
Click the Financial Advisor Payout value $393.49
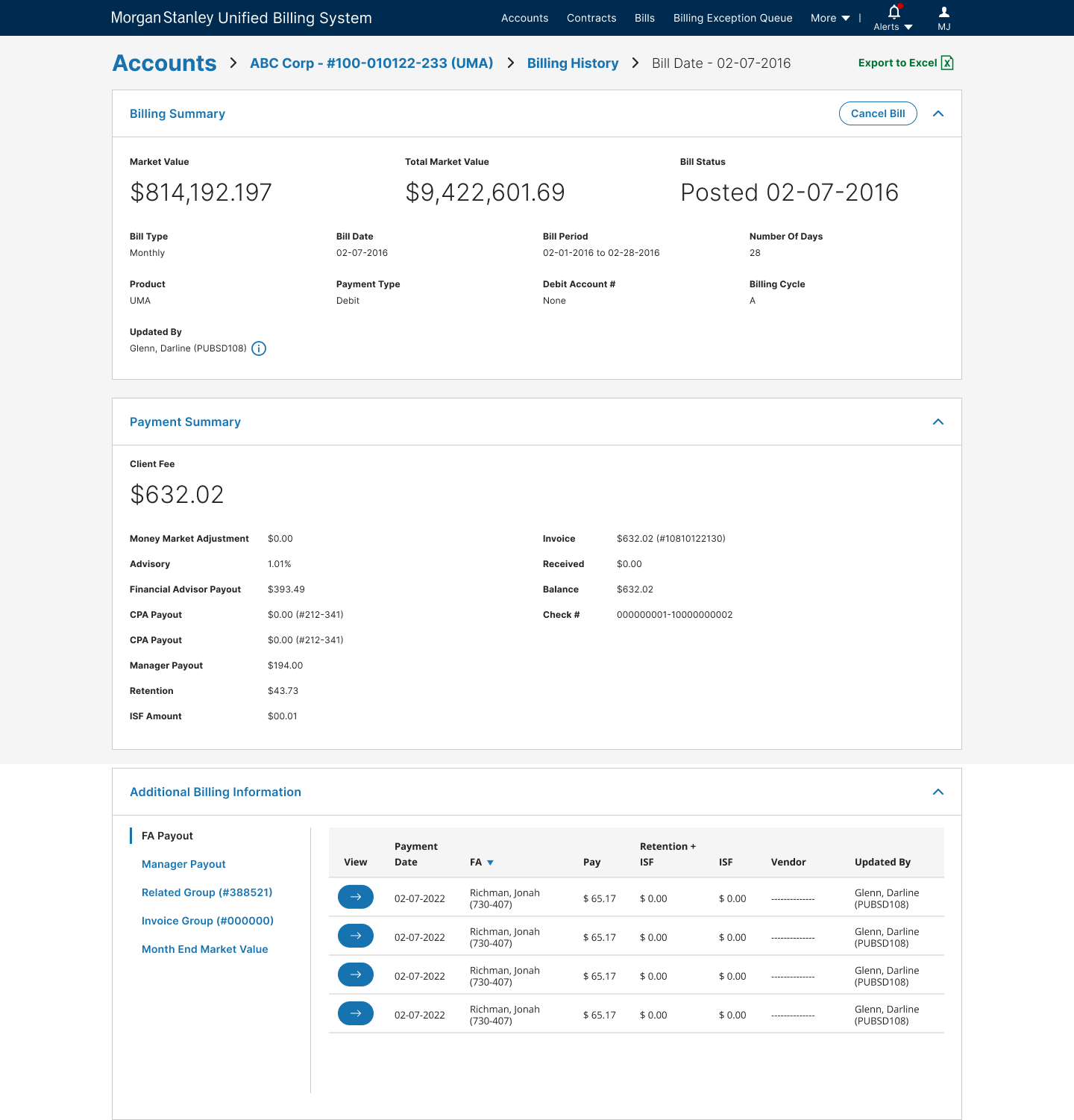point(286,589)
